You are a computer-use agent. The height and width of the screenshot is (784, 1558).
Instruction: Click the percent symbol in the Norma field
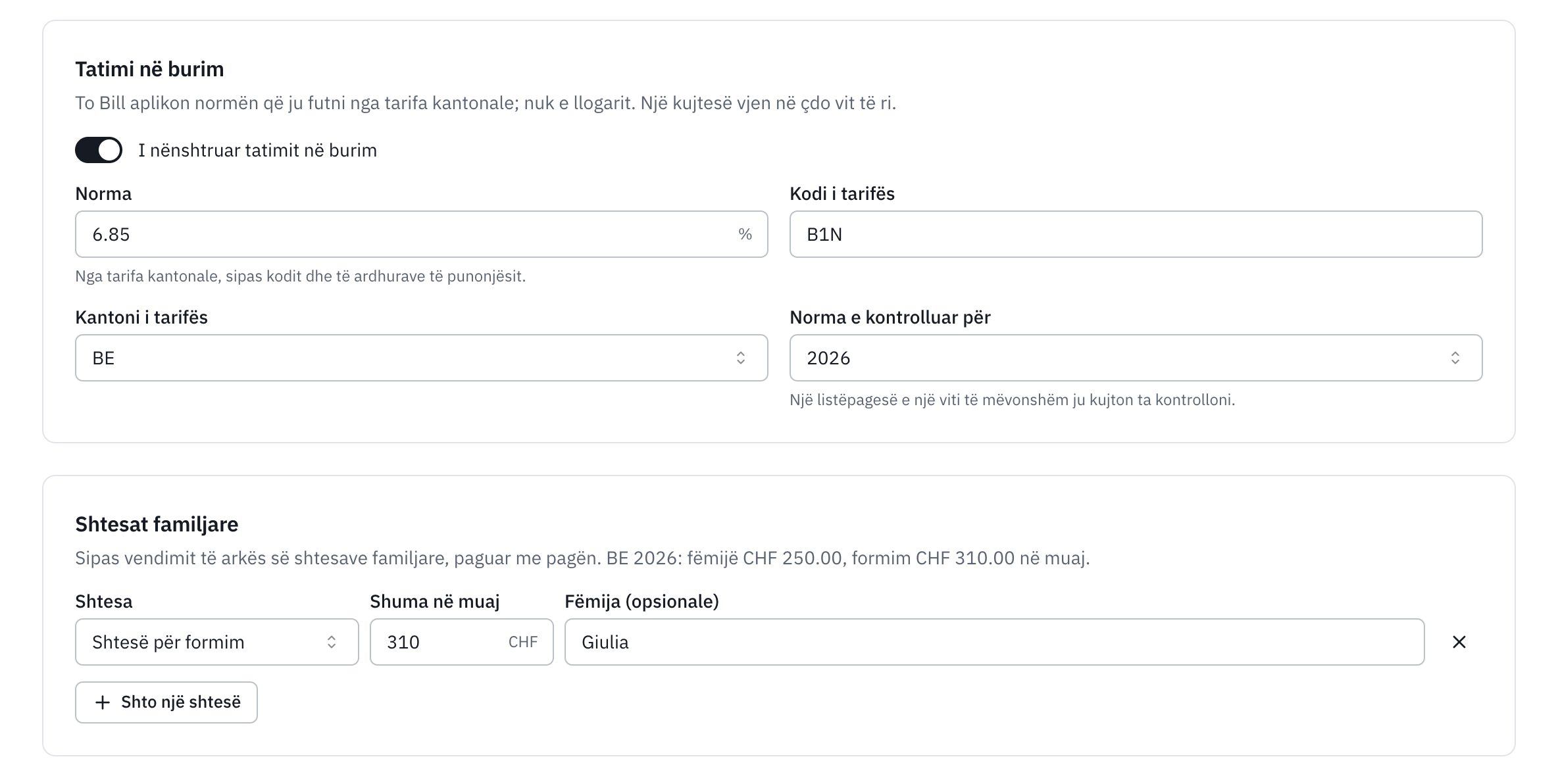pyautogui.click(x=745, y=234)
